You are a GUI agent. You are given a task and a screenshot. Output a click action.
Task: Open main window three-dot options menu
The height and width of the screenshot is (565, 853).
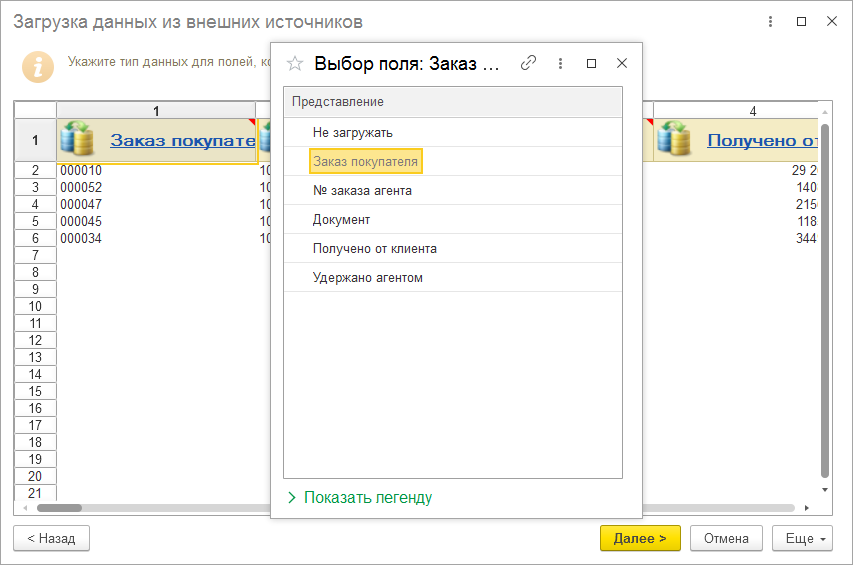click(770, 21)
